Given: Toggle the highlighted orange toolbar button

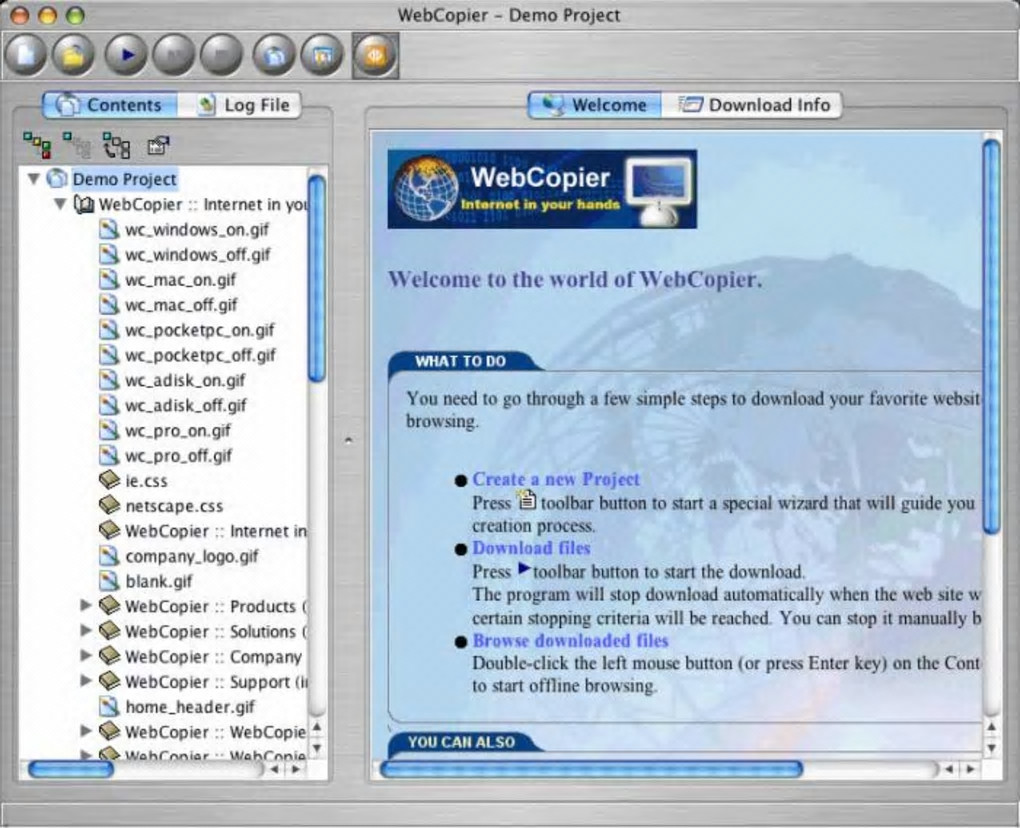Looking at the screenshot, I should 375,56.
